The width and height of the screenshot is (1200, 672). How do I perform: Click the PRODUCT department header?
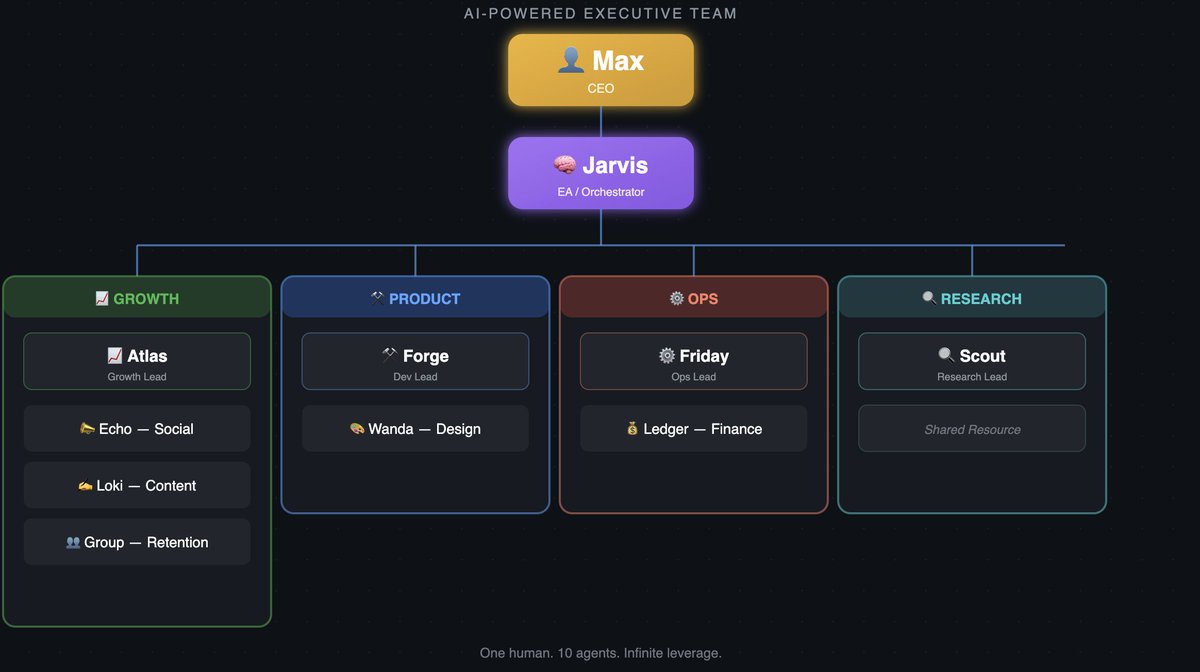(415, 297)
